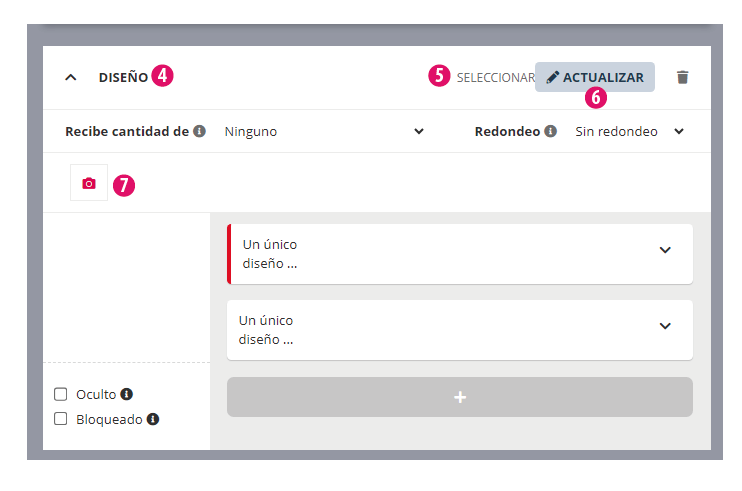This screenshot has width=742, height=491.
Task: Click the red camera image icon
Action: tap(89, 183)
